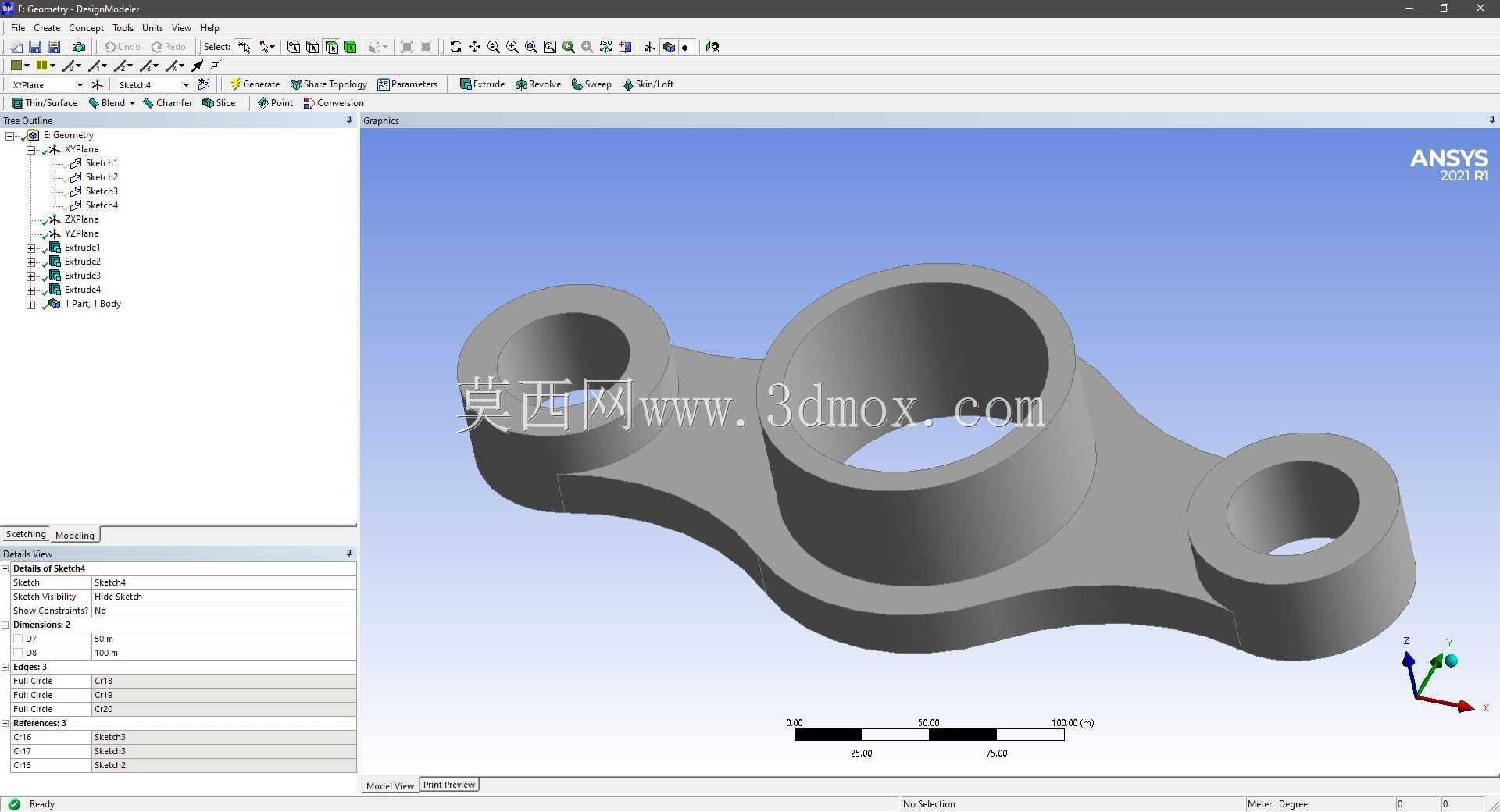1500x812 pixels.
Task: Tick the D7 dimension checkbox
Action: (18, 639)
